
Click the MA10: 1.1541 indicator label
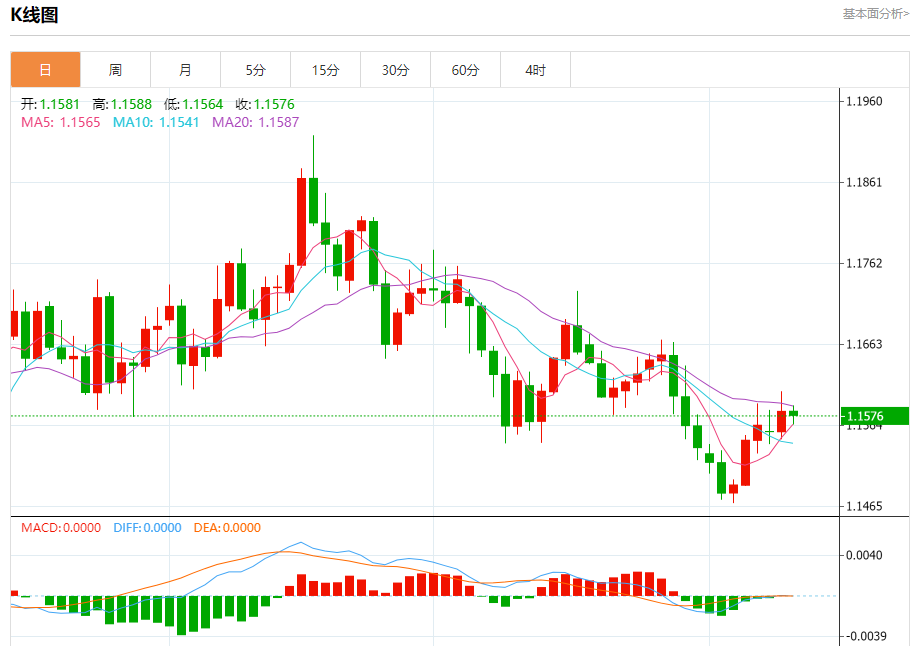pyautogui.click(x=156, y=122)
